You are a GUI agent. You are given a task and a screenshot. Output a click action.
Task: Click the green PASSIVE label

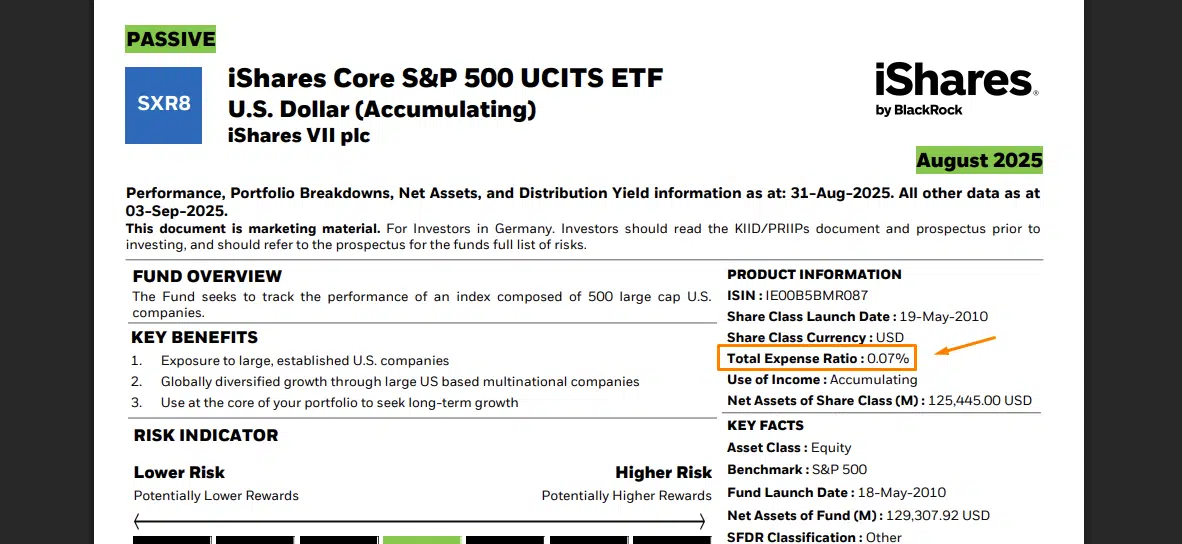click(170, 40)
